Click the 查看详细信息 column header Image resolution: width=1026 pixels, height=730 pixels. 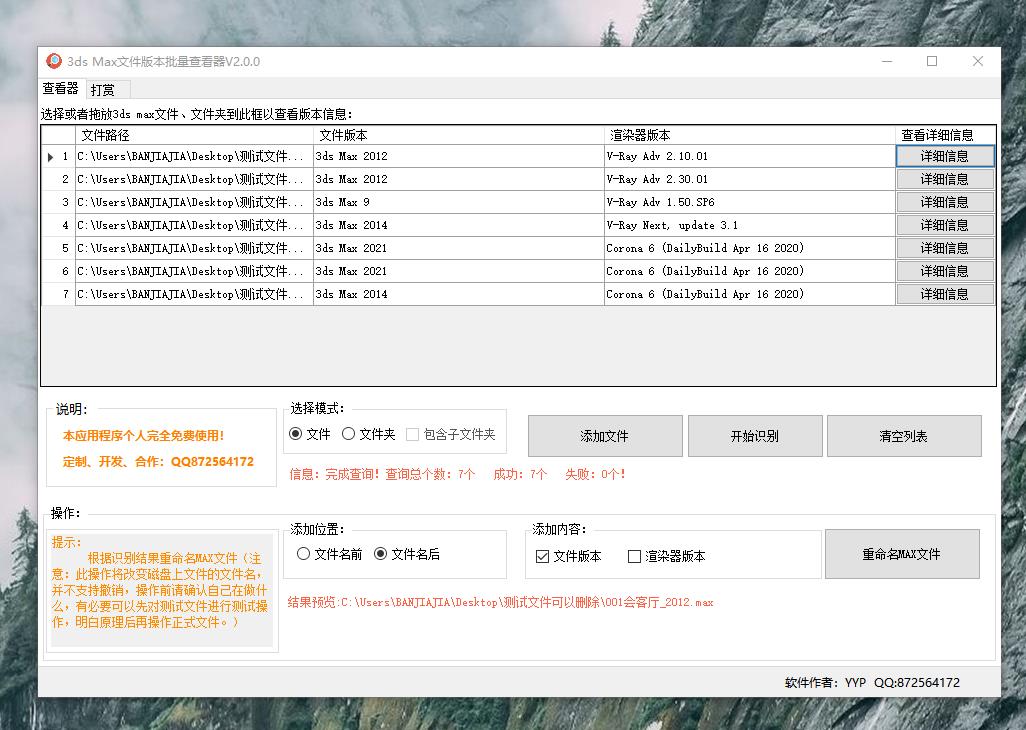click(945, 135)
